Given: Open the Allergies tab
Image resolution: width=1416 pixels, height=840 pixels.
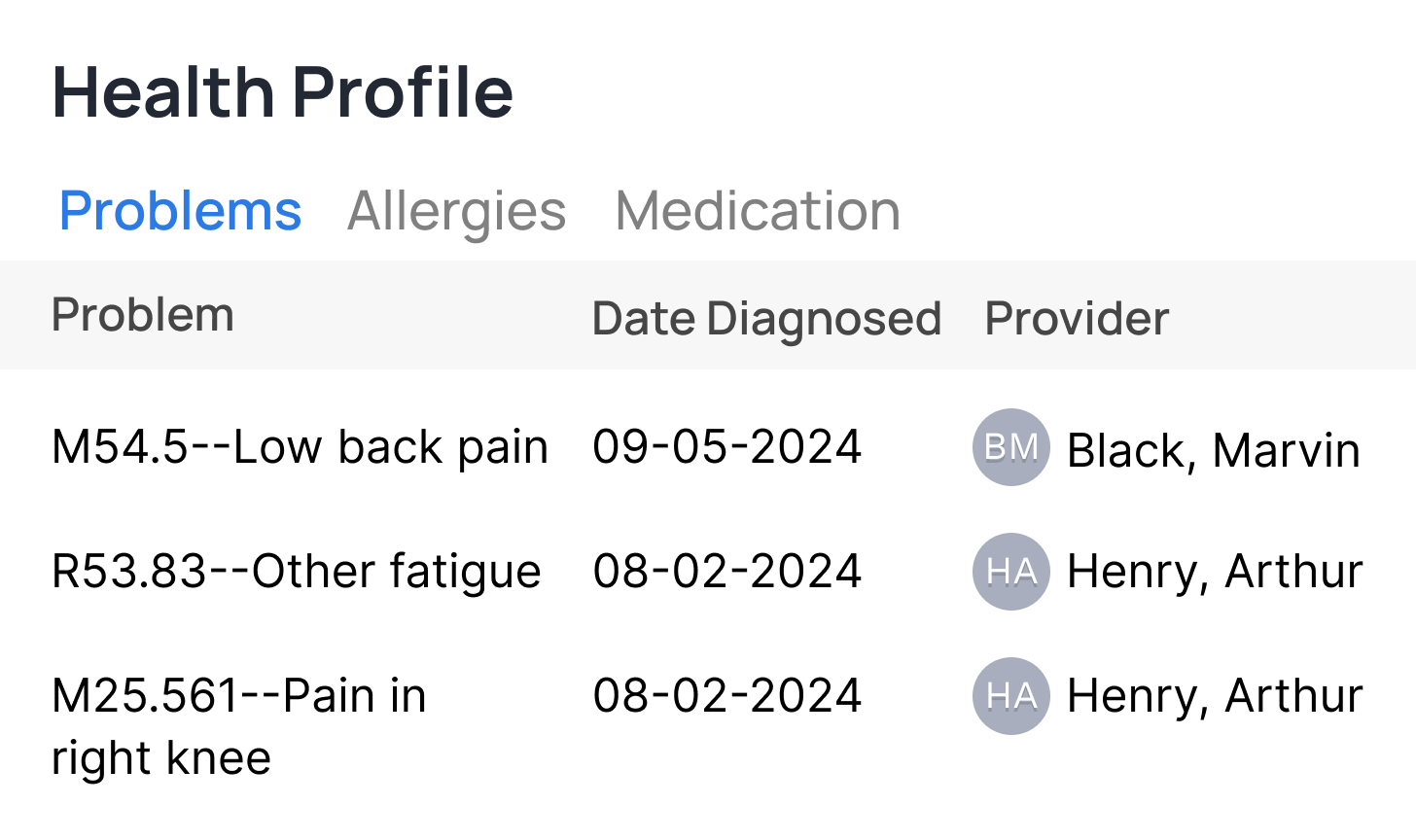Looking at the screenshot, I should click(456, 210).
